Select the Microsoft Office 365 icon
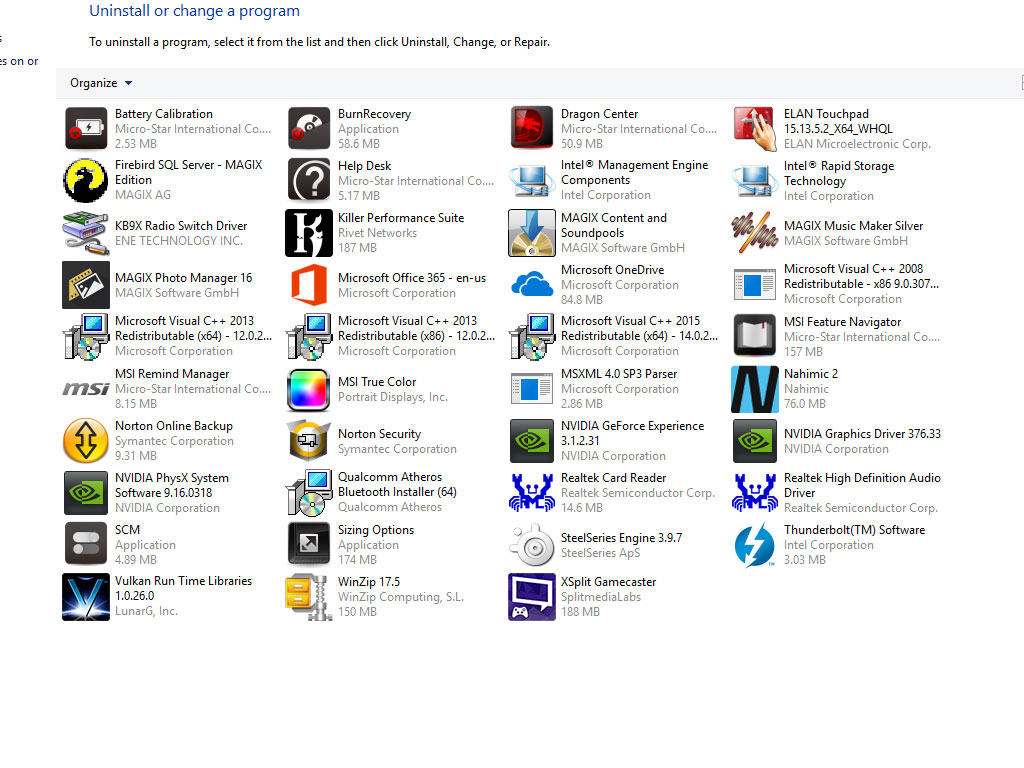This screenshot has height=768, width=1024. [309, 285]
